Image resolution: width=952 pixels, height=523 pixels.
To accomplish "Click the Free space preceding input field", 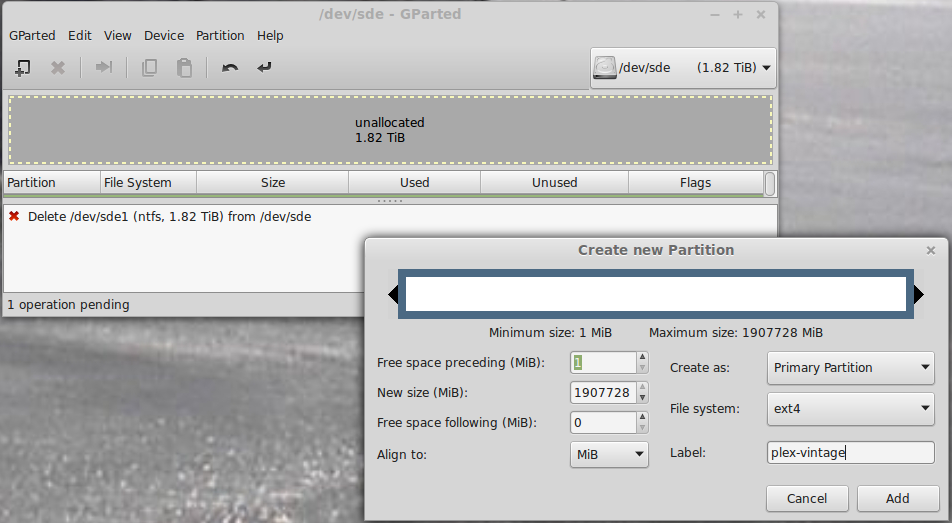I will (604, 363).
